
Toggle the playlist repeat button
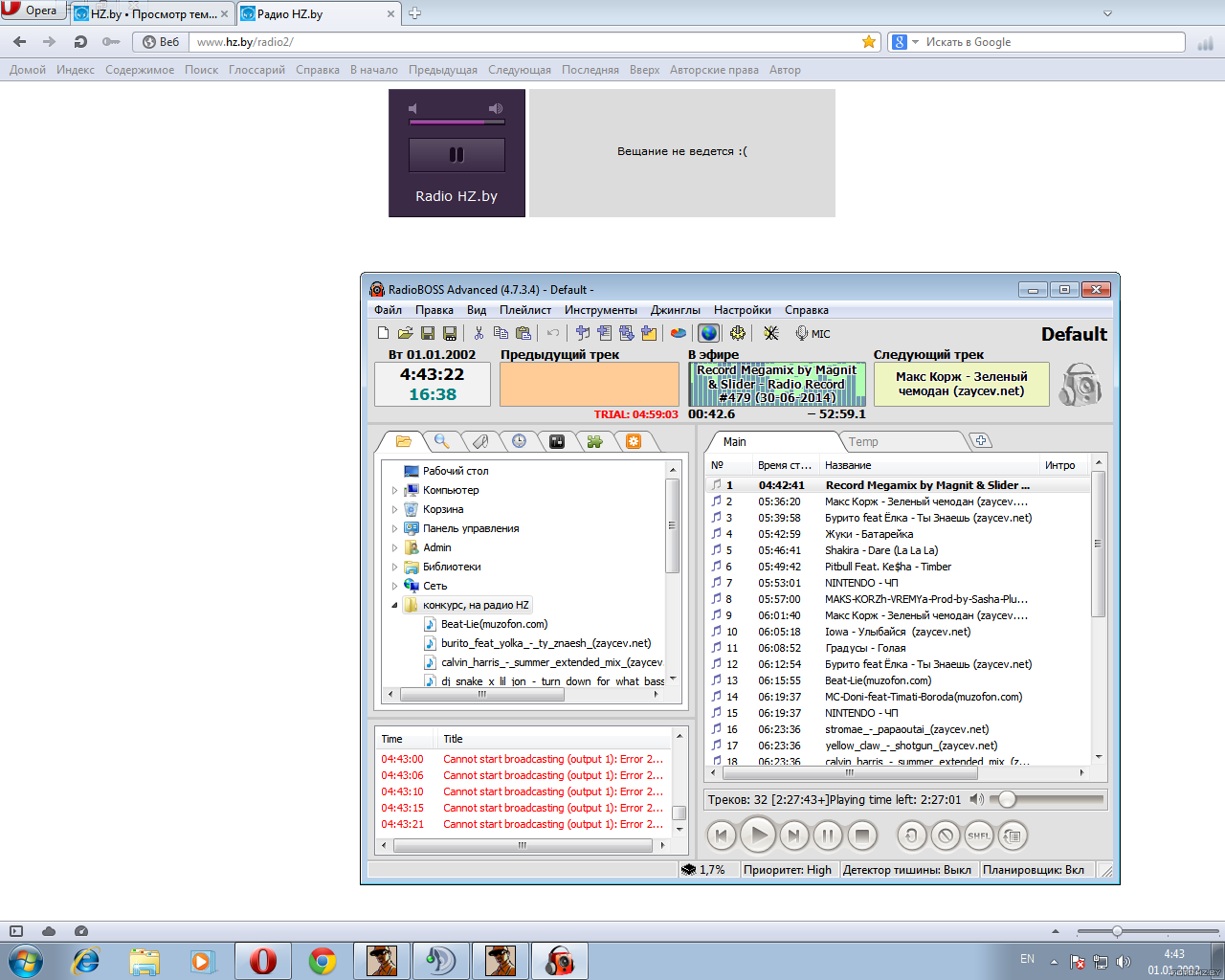point(1013,835)
